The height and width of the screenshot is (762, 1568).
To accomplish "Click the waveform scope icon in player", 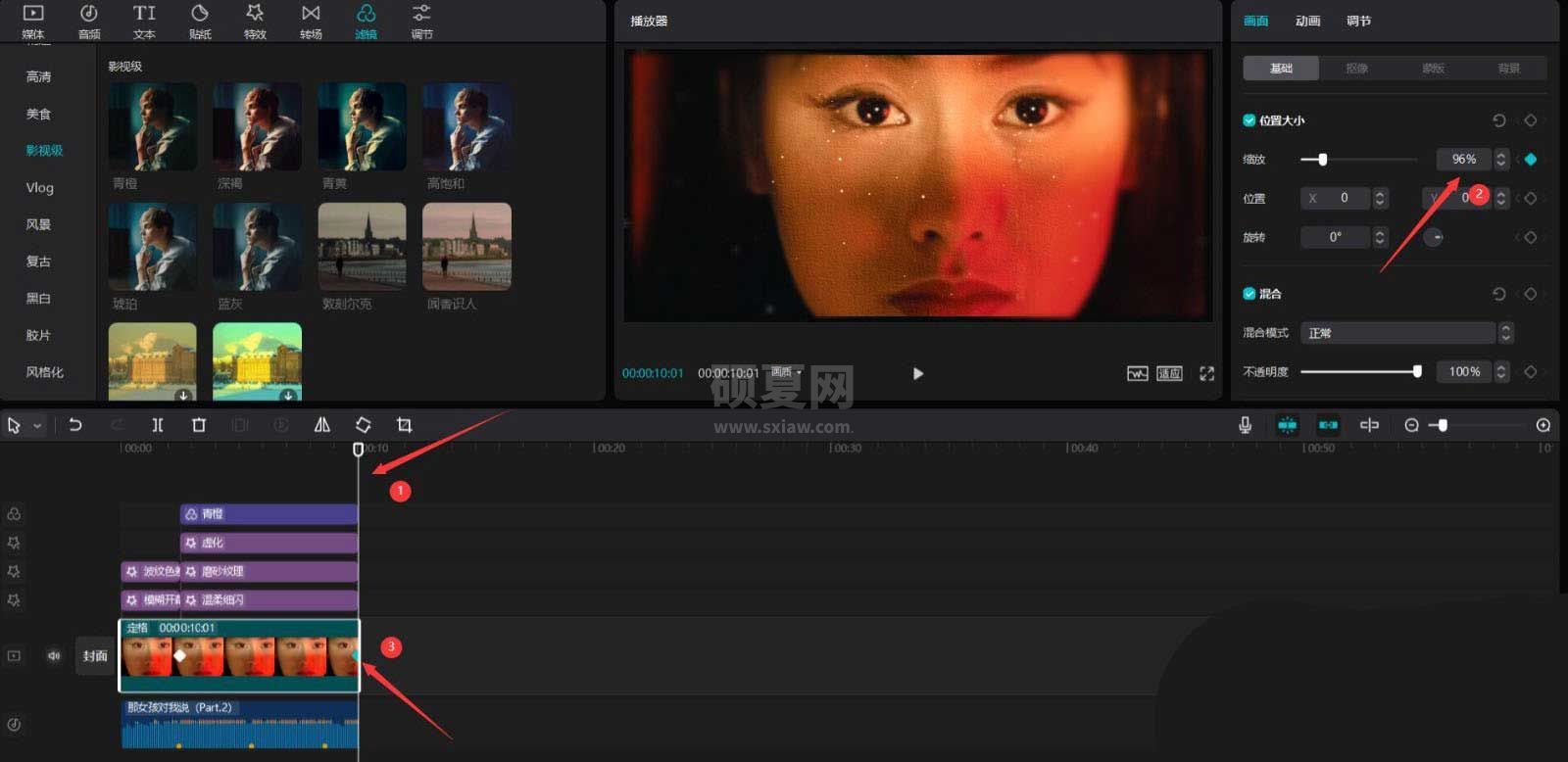I will point(1137,373).
